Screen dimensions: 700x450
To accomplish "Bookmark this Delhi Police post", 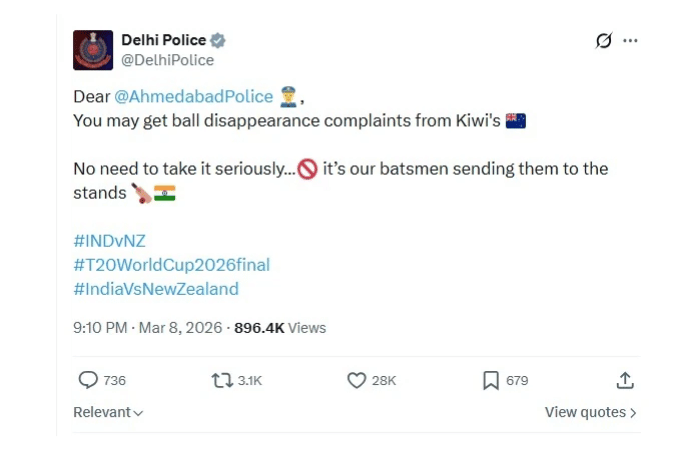I will (491, 380).
